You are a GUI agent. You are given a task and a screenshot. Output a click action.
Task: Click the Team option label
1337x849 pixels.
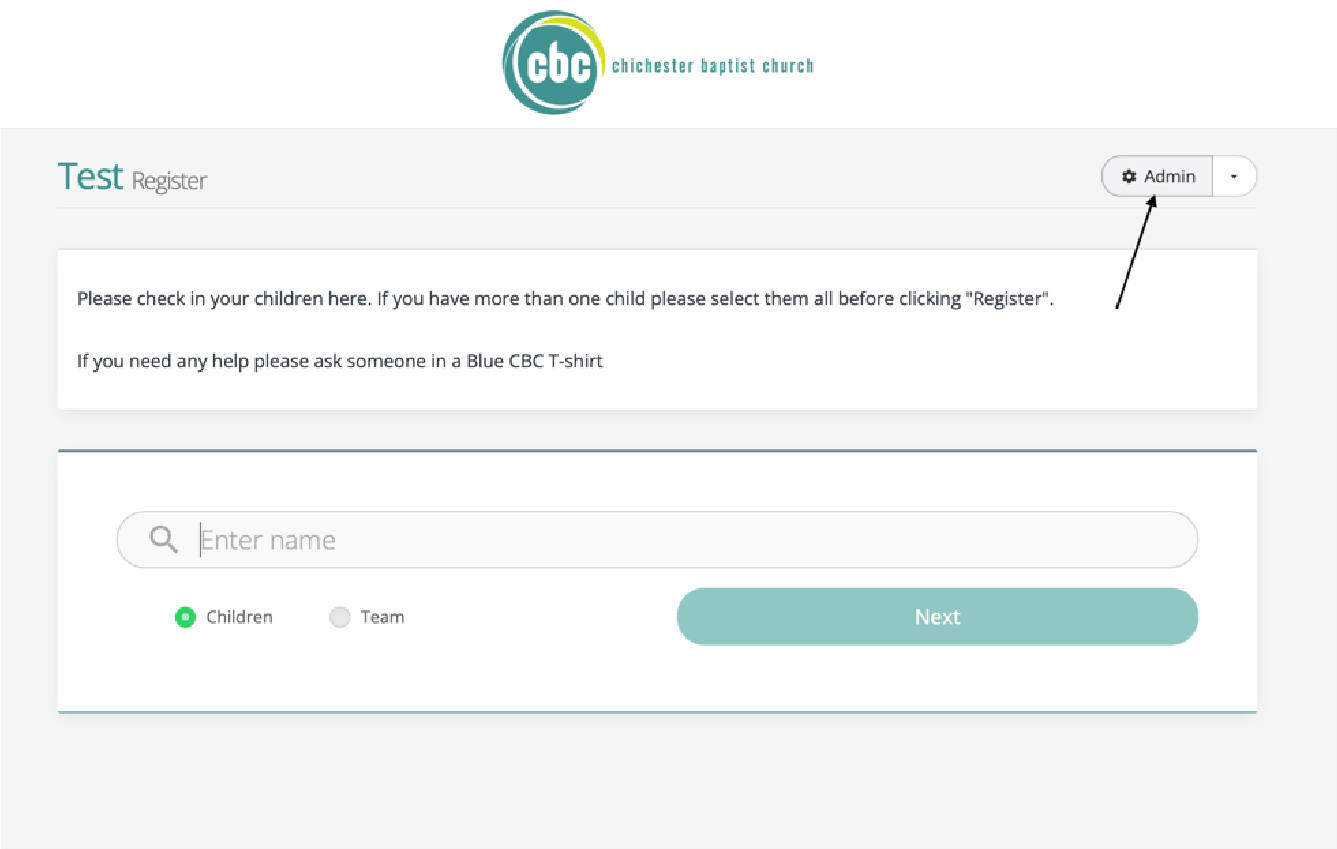pos(382,617)
